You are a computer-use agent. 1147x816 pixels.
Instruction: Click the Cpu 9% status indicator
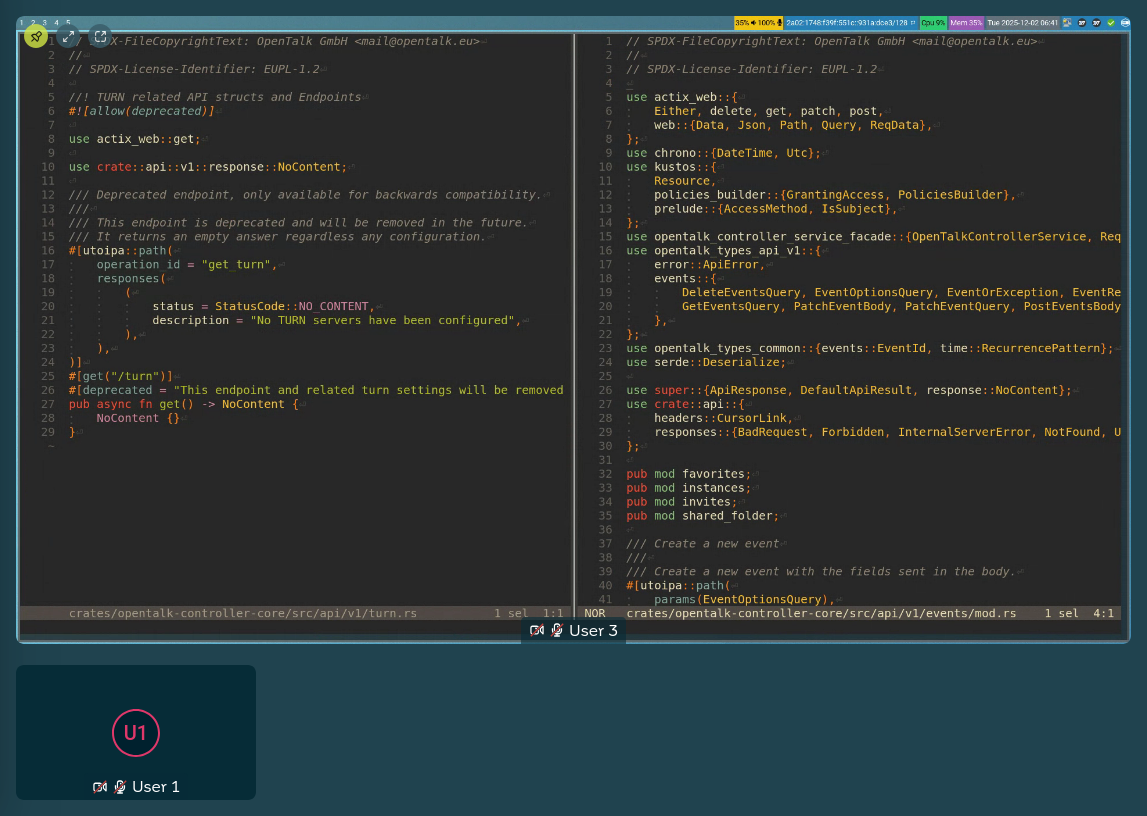(x=933, y=22)
